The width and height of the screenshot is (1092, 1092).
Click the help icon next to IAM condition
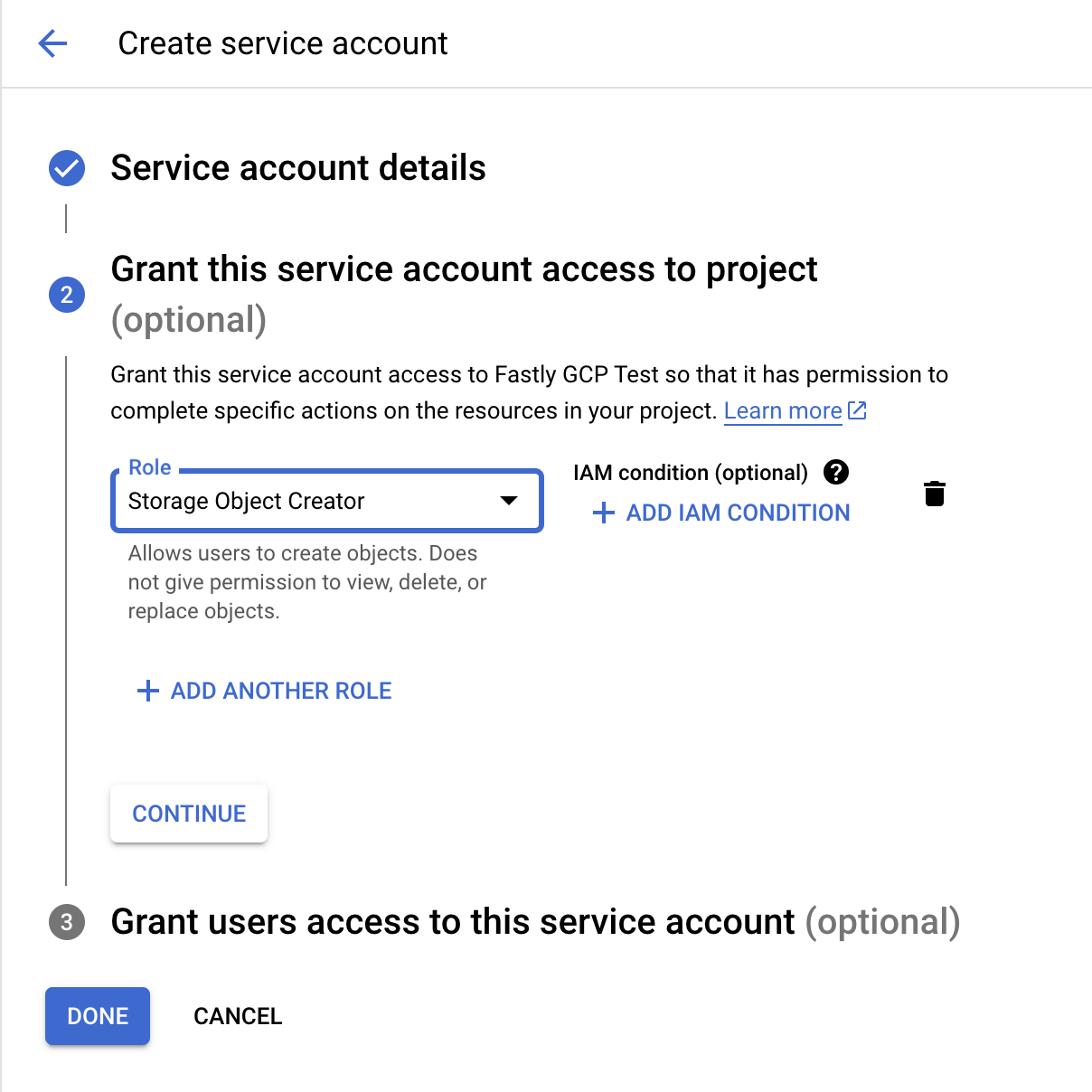836,472
